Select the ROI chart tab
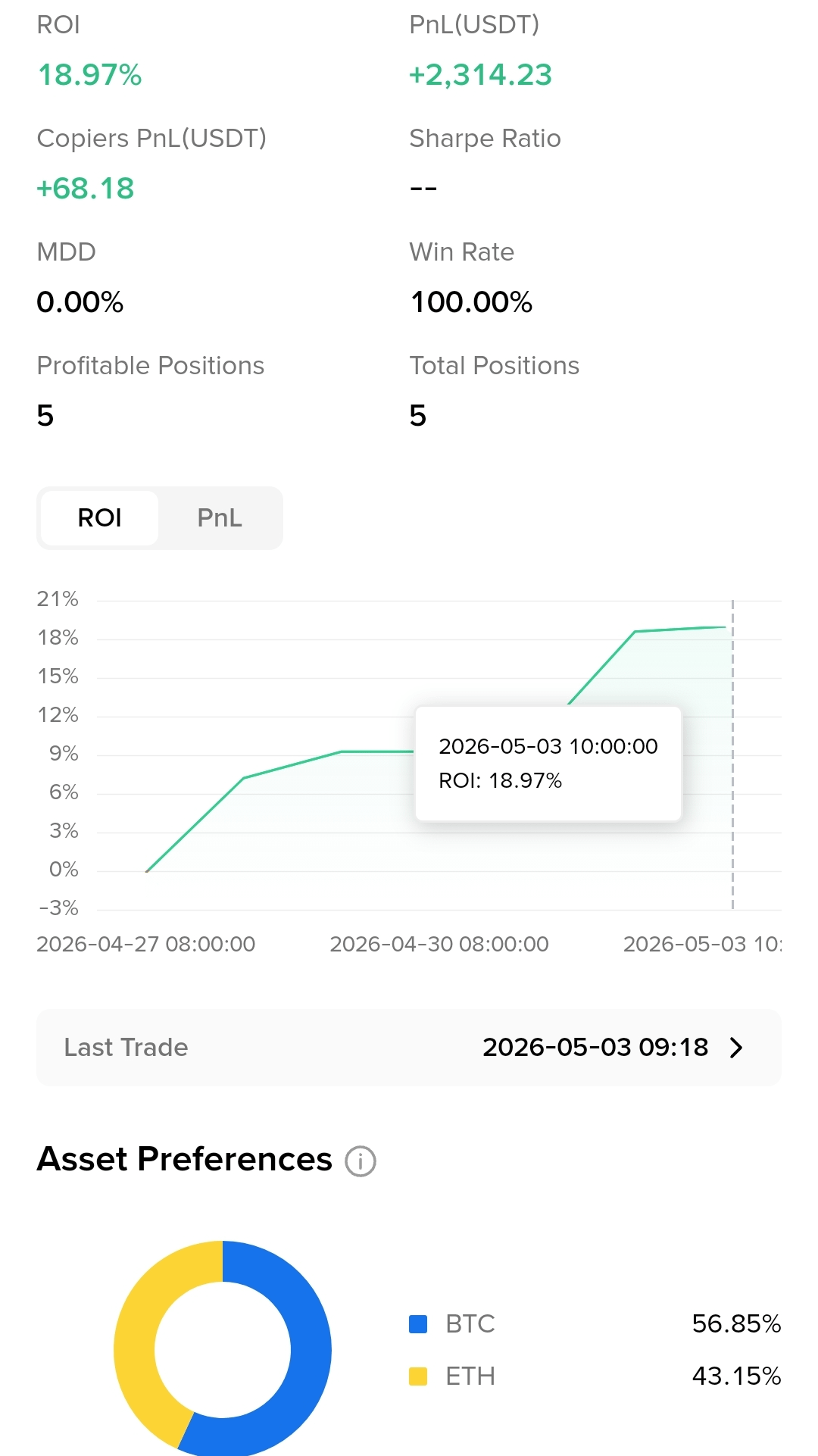Screen dimensions: 818x1456 point(99,518)
